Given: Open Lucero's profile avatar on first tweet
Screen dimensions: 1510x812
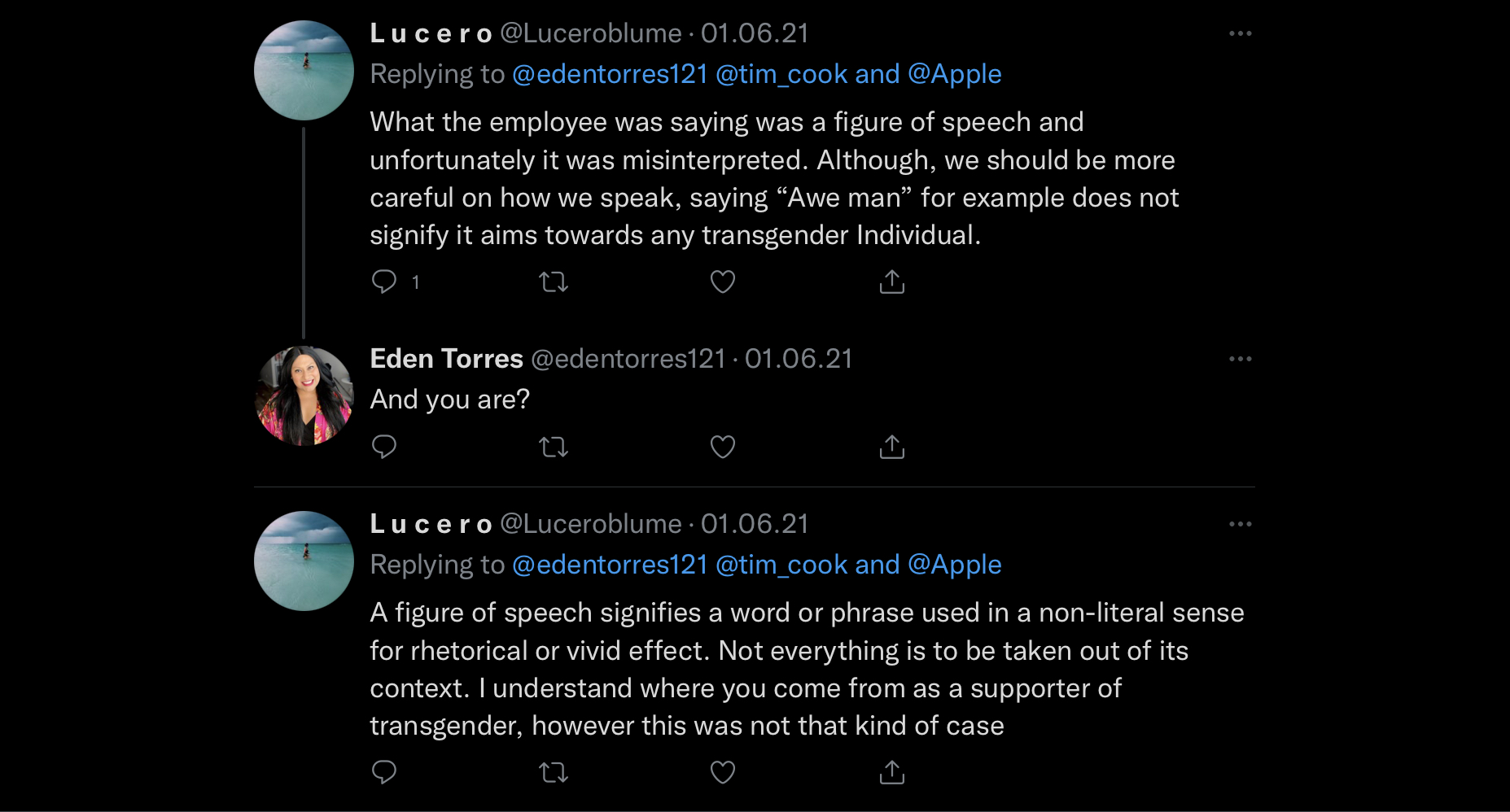Looking at the screenshot, I should [x=304, y=71].
